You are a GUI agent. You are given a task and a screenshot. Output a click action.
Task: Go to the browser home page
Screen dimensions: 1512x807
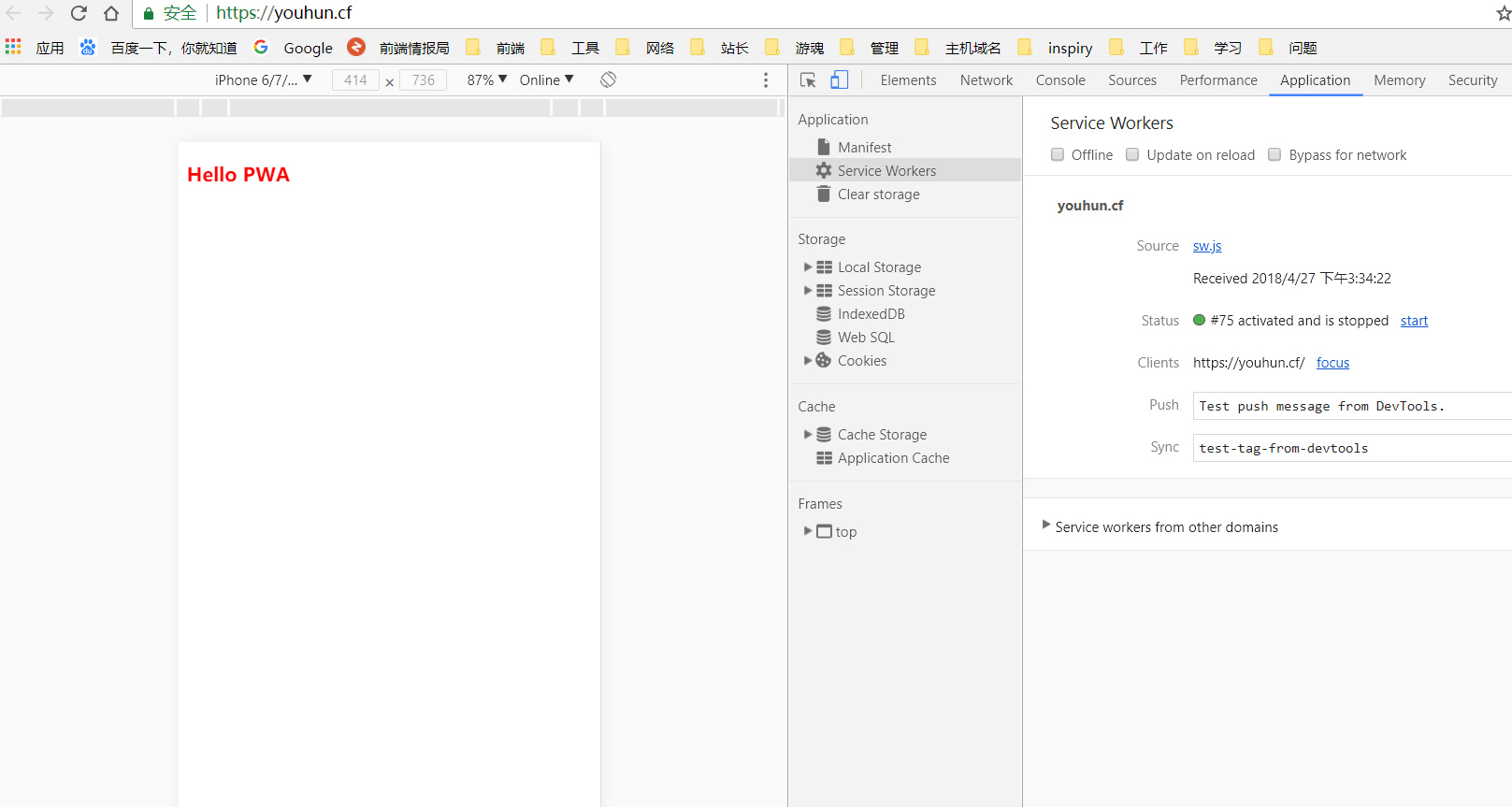[111, 13]
